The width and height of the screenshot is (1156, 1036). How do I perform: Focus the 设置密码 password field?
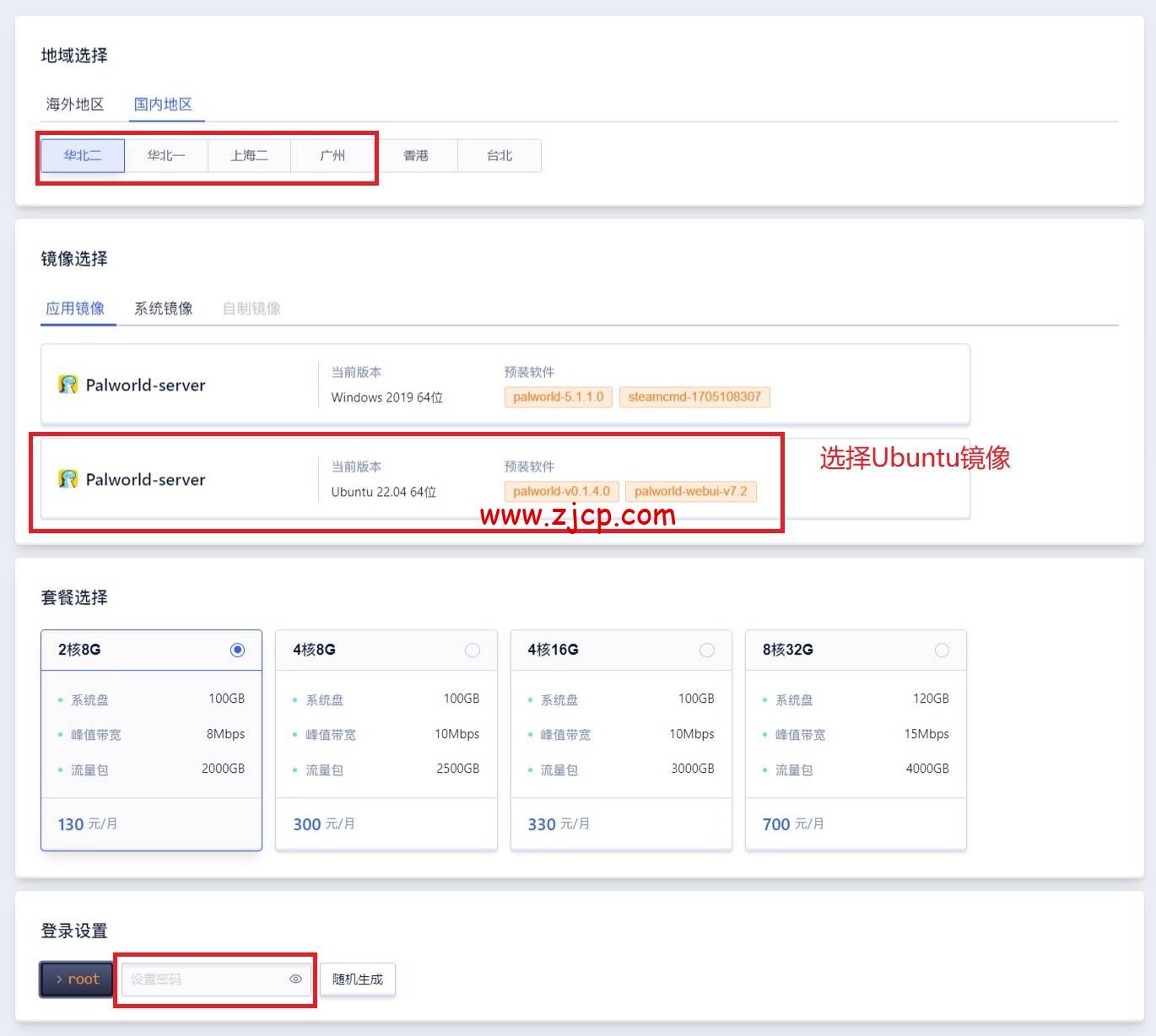click(x=216, y=979)
